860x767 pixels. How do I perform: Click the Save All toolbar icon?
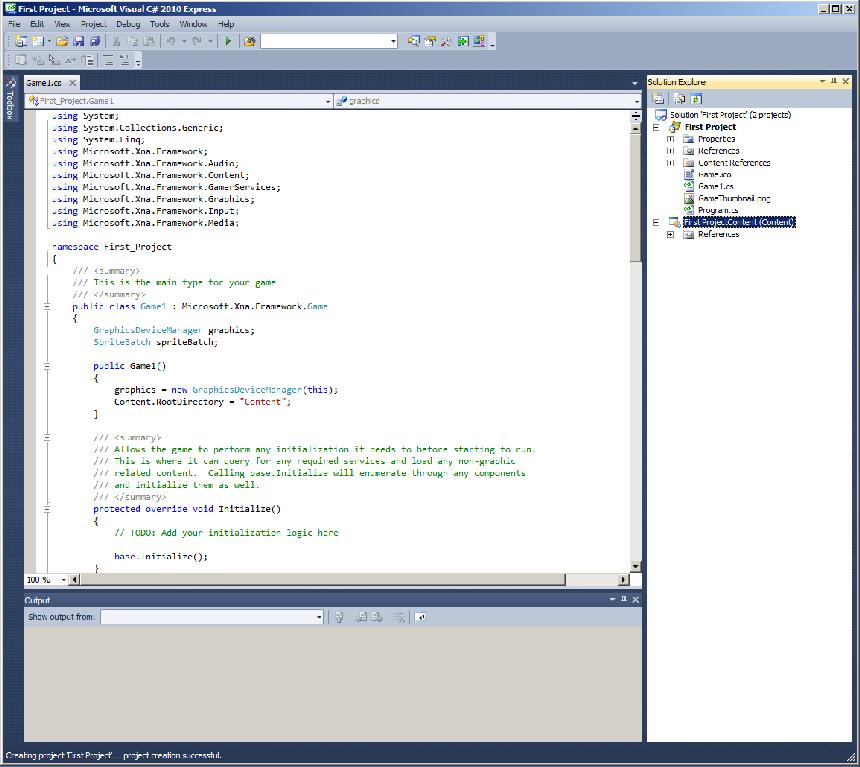pyautogui.click(x=95, y=41)
